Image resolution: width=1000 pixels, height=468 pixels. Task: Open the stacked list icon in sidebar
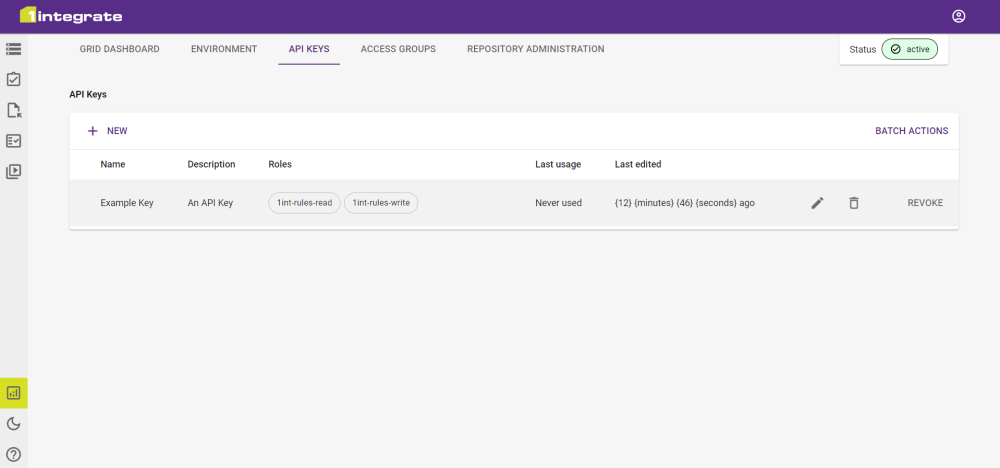click(13, 49)
